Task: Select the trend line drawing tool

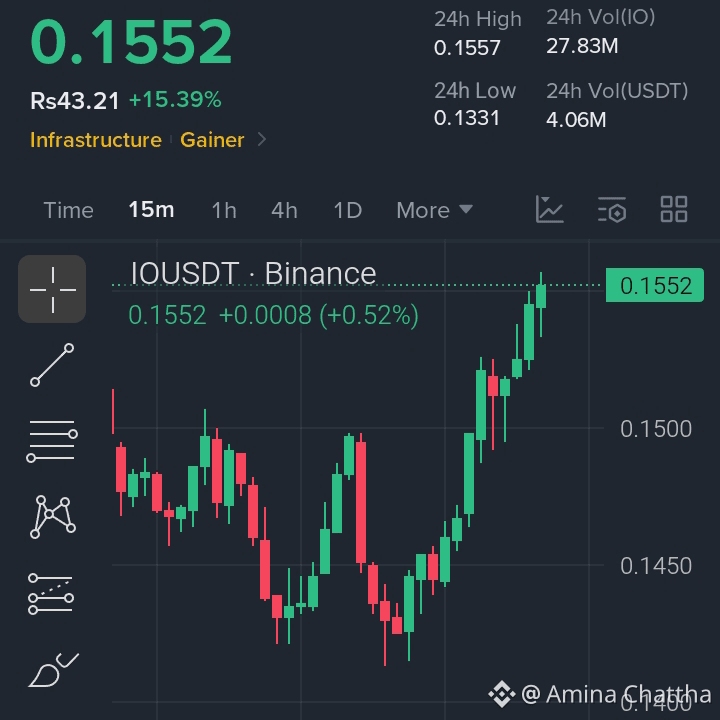Action: click(52, 365)
